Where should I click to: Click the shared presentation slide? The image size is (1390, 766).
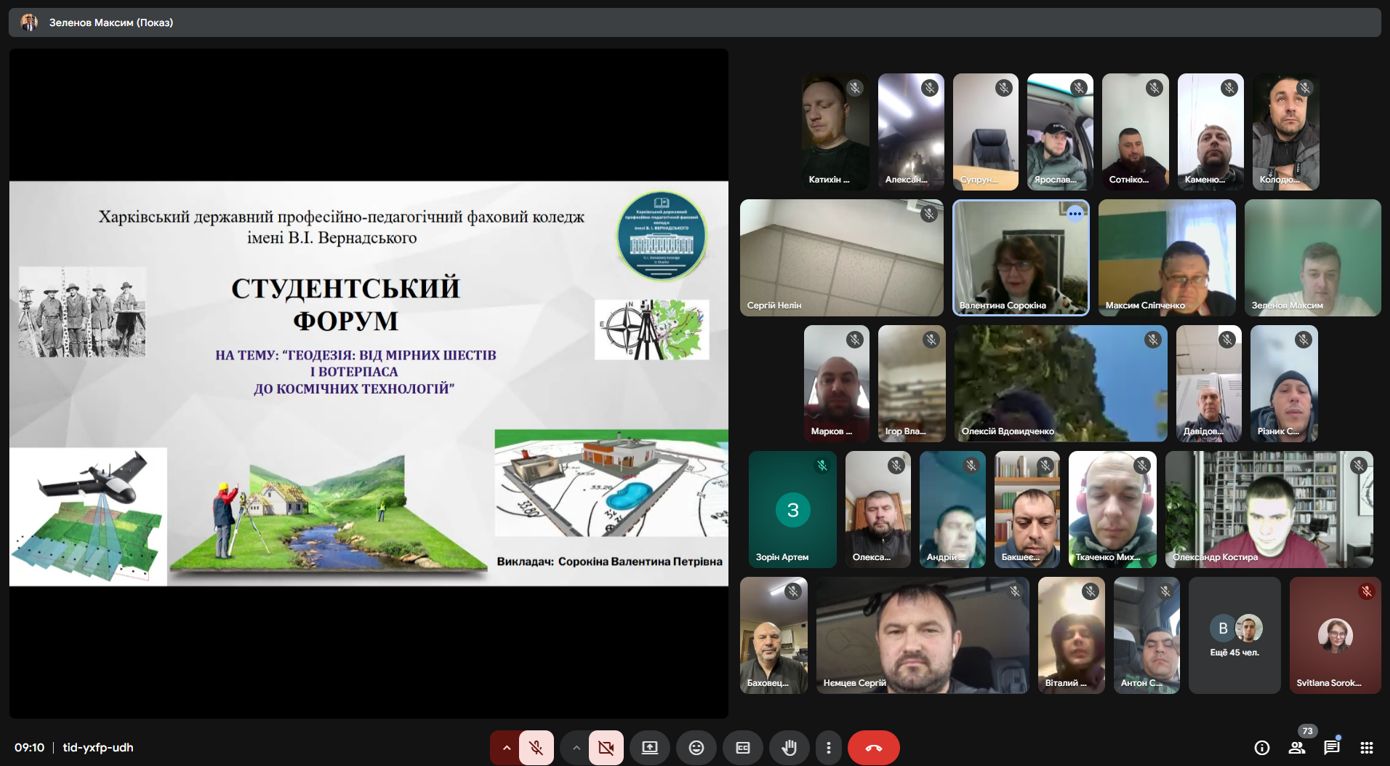pos(368,383)
